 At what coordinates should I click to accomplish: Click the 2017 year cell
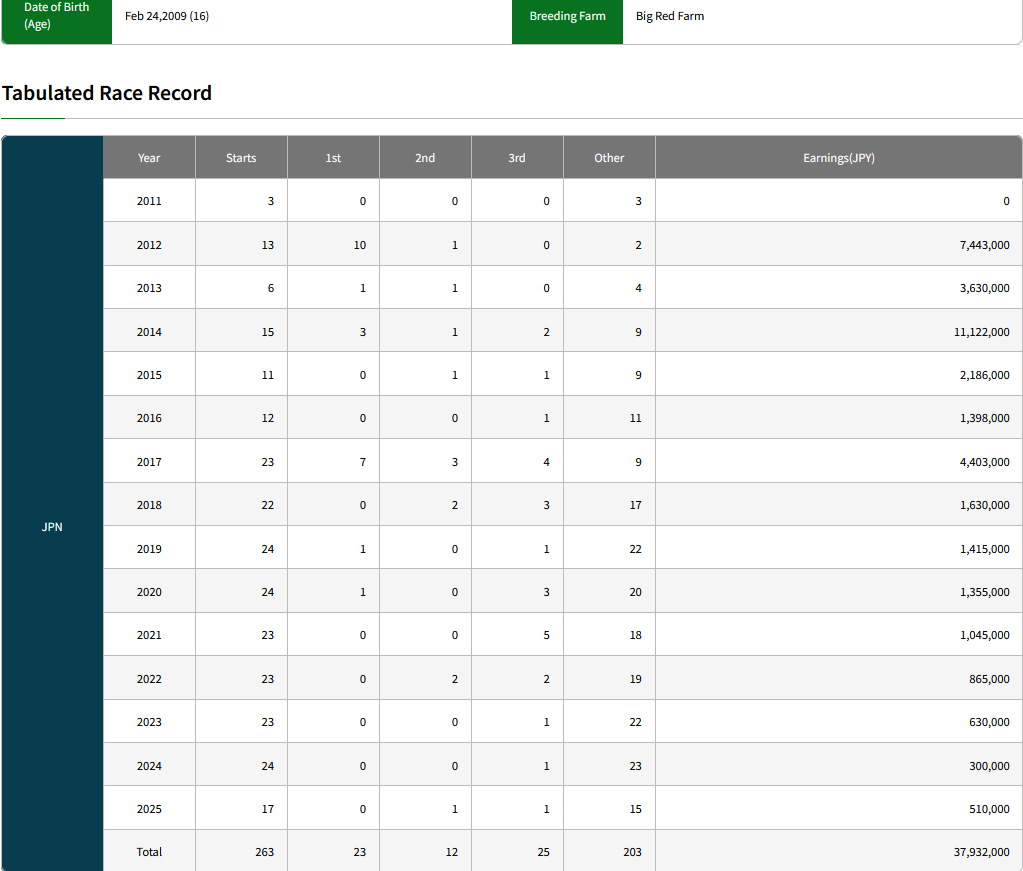pos(149,462)
